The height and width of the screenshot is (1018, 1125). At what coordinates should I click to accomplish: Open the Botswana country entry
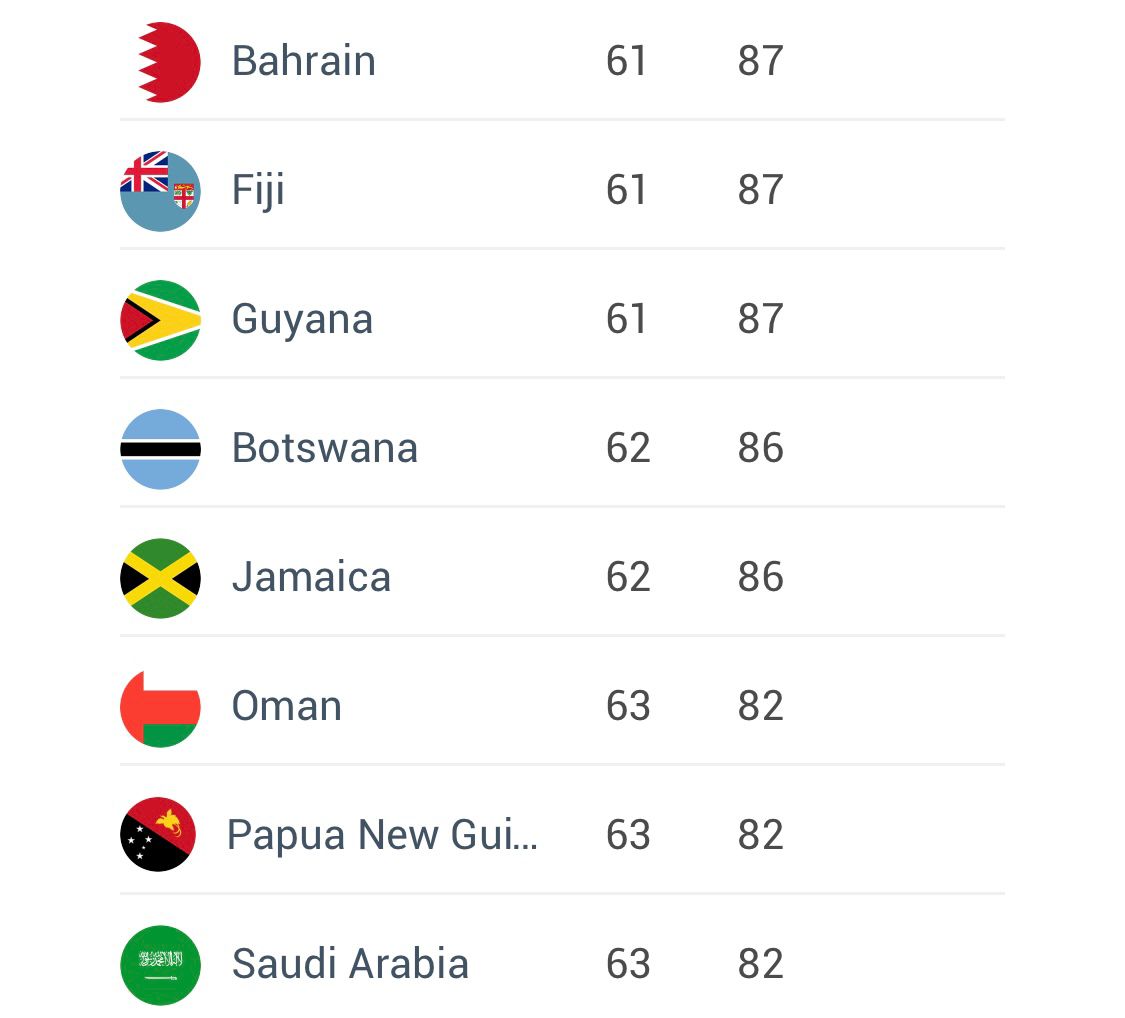325,449
